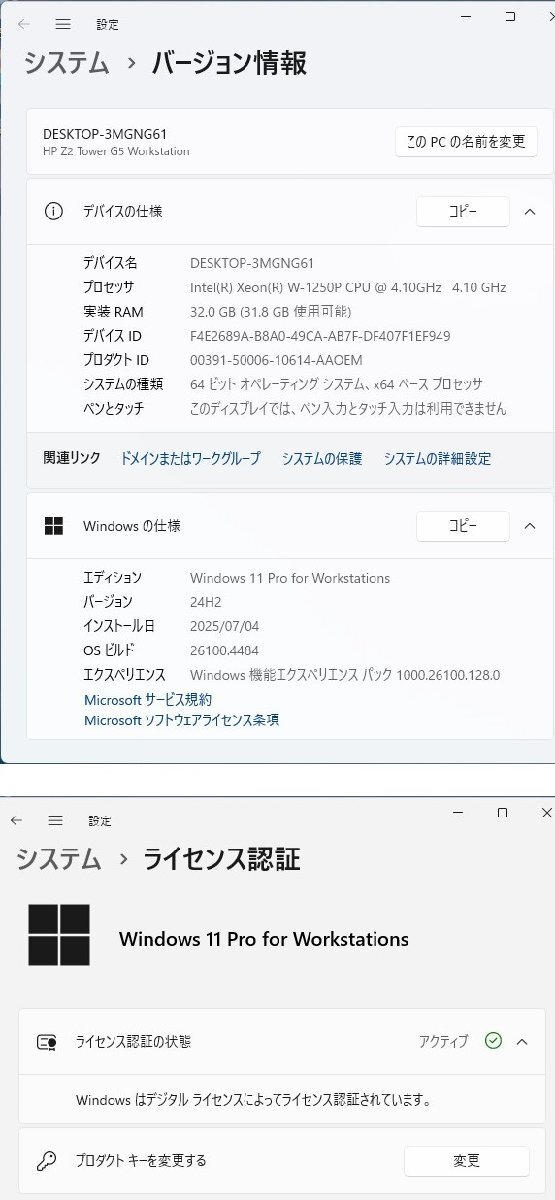Collapse the デバイスの仕様 section

tap(530, 211)
